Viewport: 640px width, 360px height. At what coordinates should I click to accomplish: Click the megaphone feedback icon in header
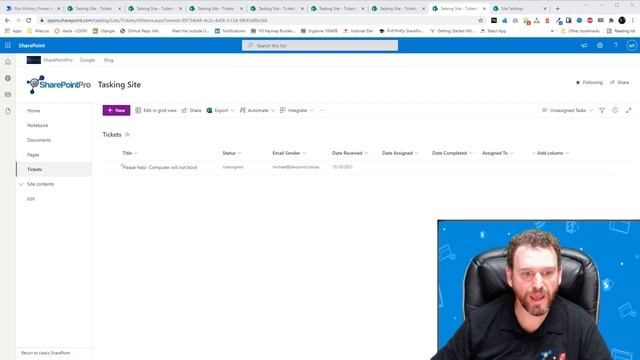click(x=584, y=45)
